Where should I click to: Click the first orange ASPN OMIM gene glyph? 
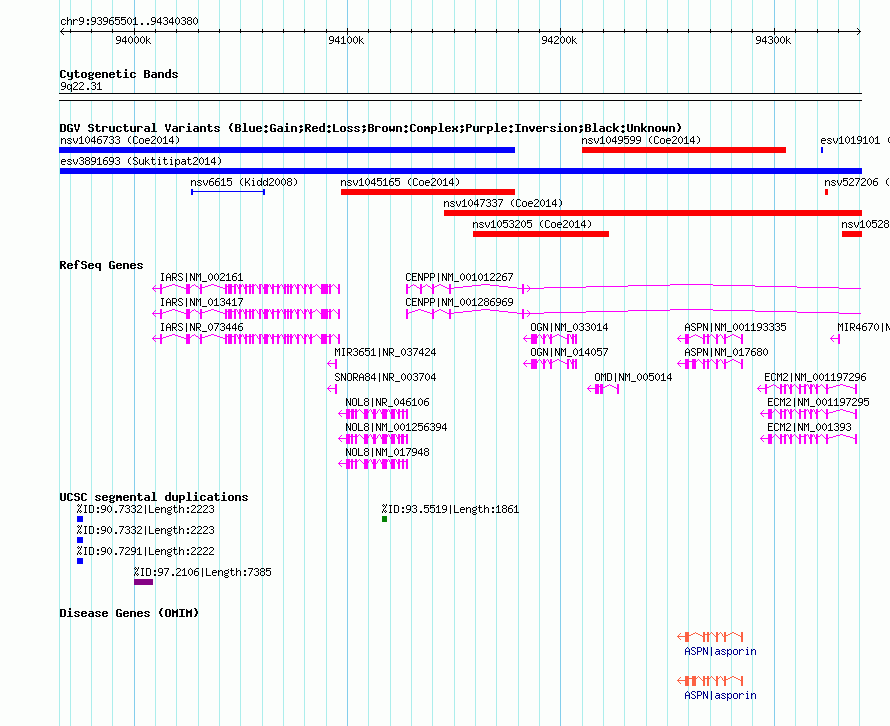pyautogui.click(x=710, y=637)
